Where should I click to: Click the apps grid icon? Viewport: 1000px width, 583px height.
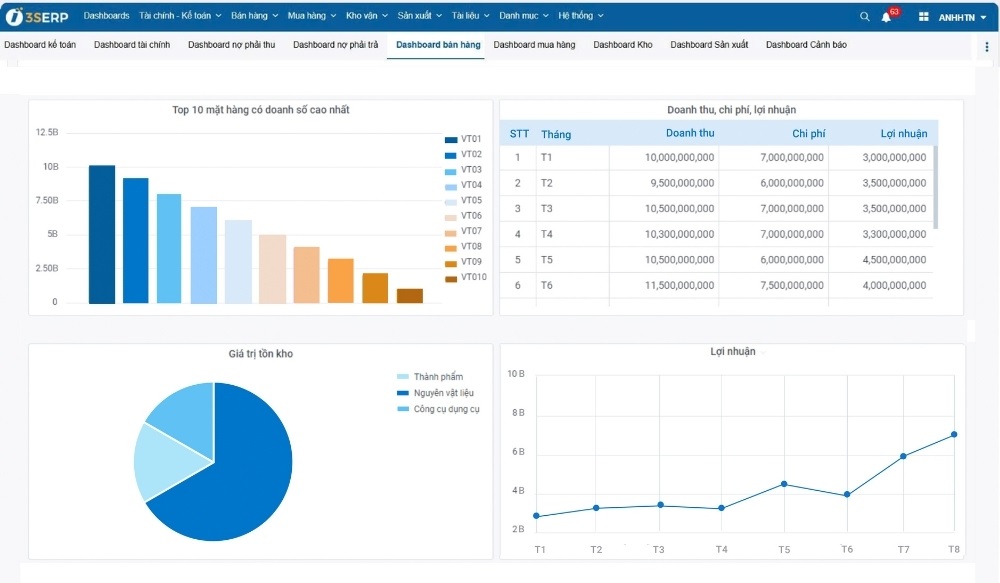923,17
